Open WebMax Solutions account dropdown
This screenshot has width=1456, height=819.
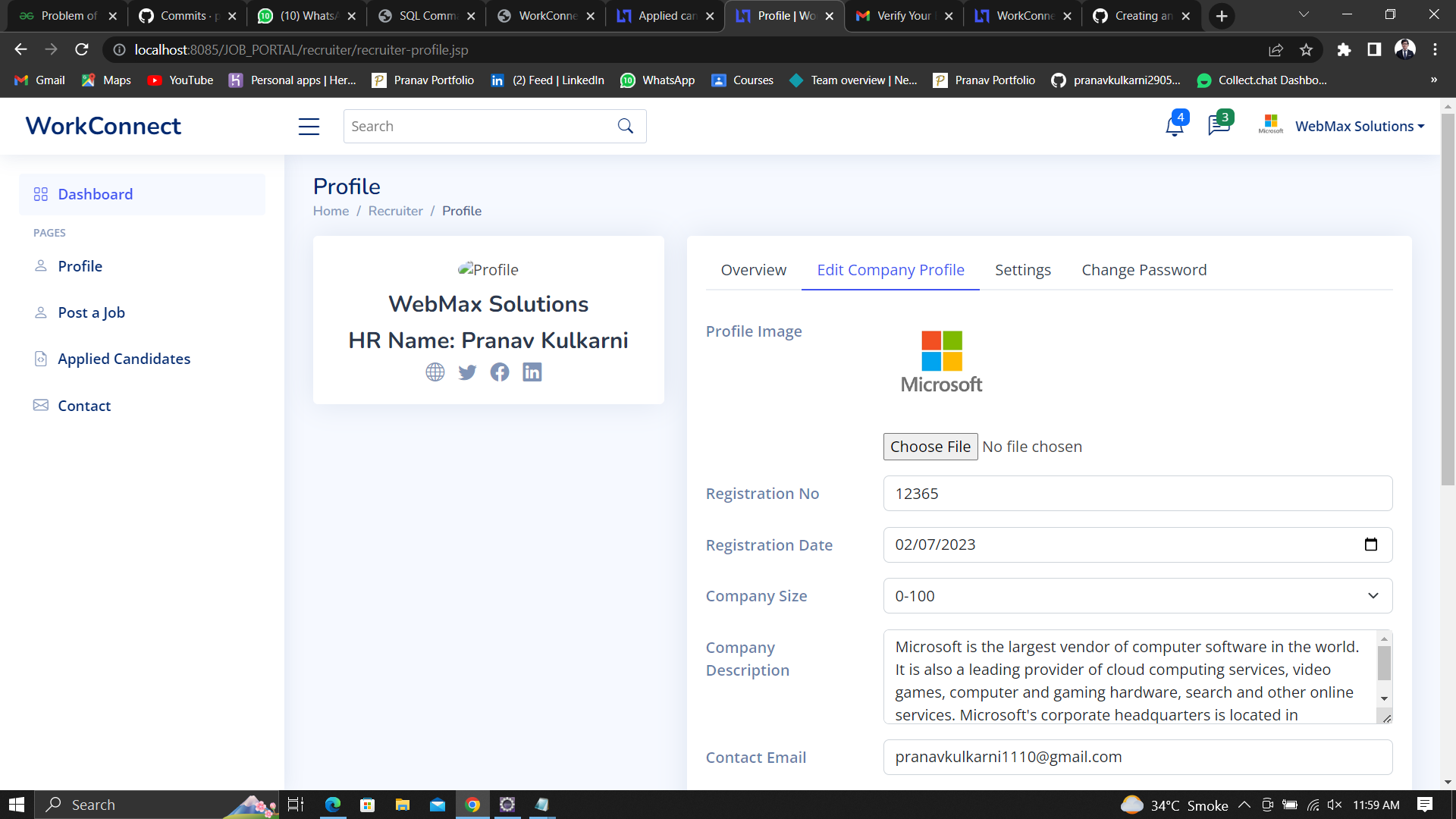pos(1359,127)
